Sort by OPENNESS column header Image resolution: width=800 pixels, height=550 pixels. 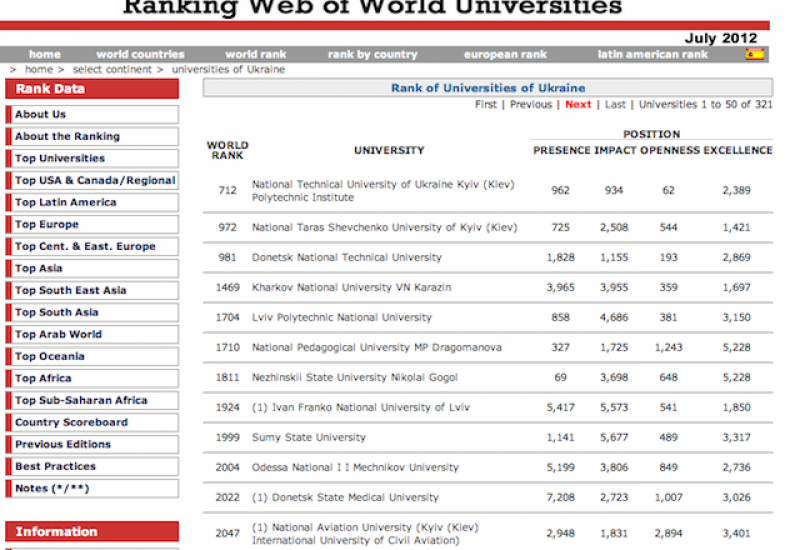(x=670, y=150)
